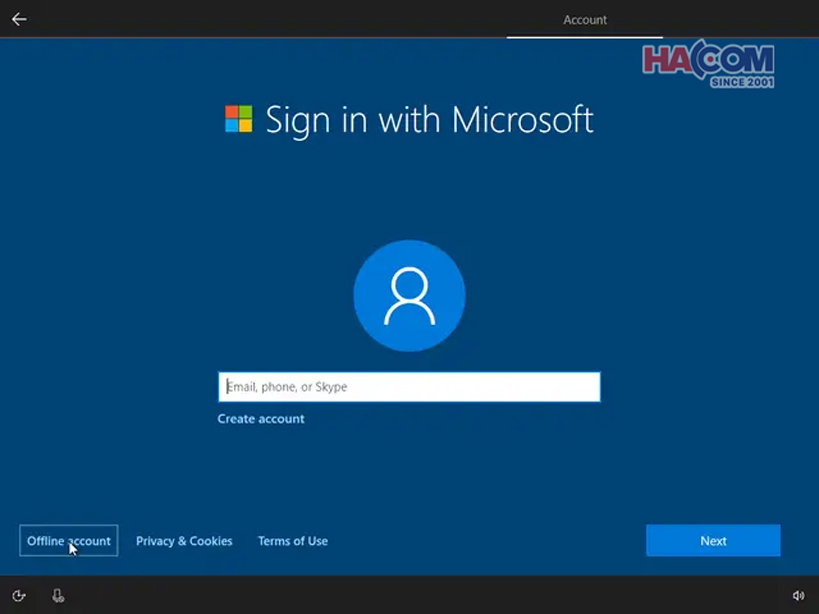Switch to the Account tab
The image size is (819, 614).
click(x=583, y=19)
